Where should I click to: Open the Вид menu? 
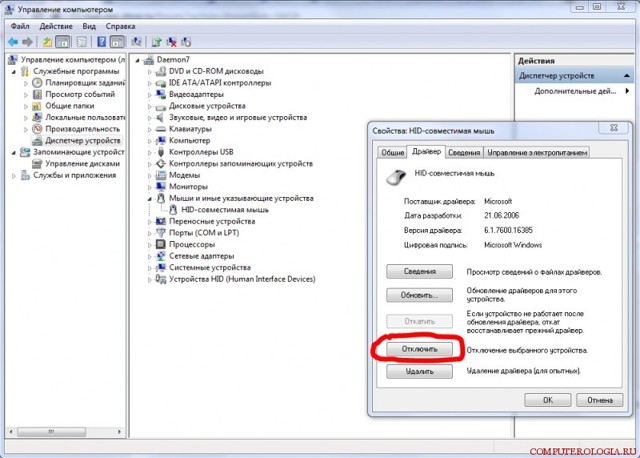pos(89,26)
